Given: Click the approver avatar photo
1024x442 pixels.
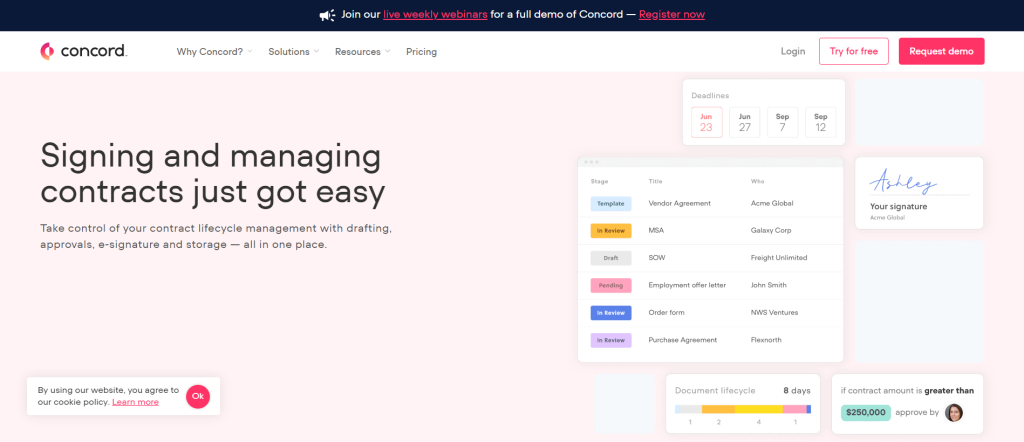Looking at the screenshot, I should click(954, 412).
